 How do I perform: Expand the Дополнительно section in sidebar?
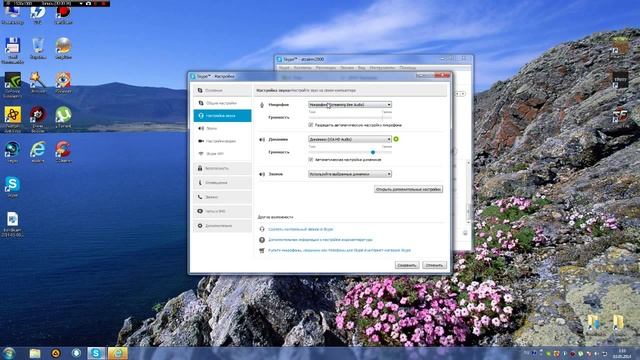(x=222, y=225)
